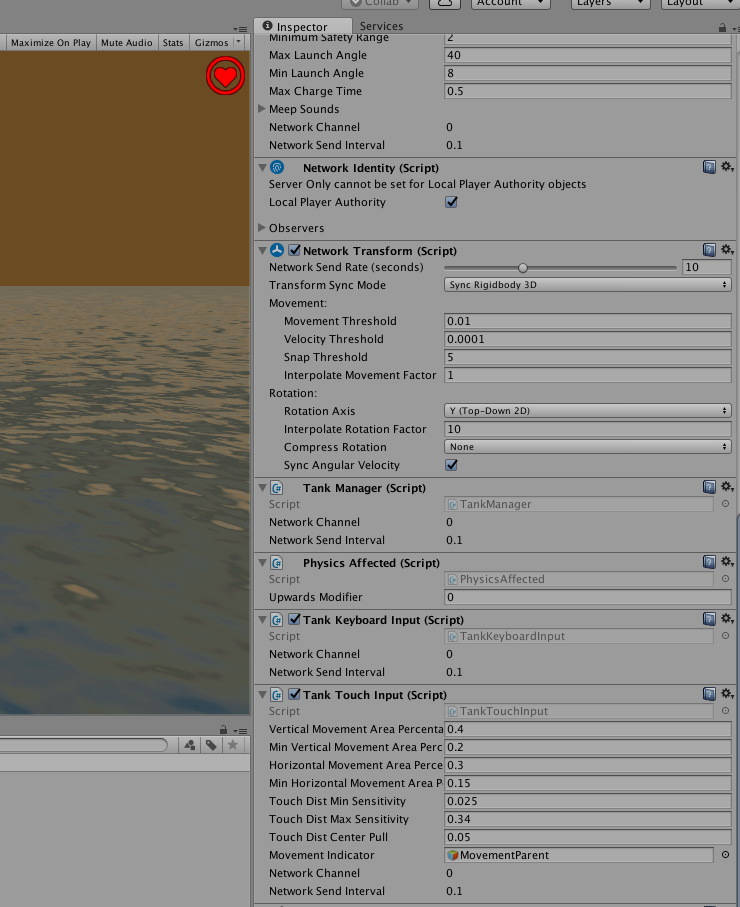Image resolution: width=740 pixels, height=907 pixels.
Task: Click the Inspector panel lock icon
Action: [x=722, y=27]
